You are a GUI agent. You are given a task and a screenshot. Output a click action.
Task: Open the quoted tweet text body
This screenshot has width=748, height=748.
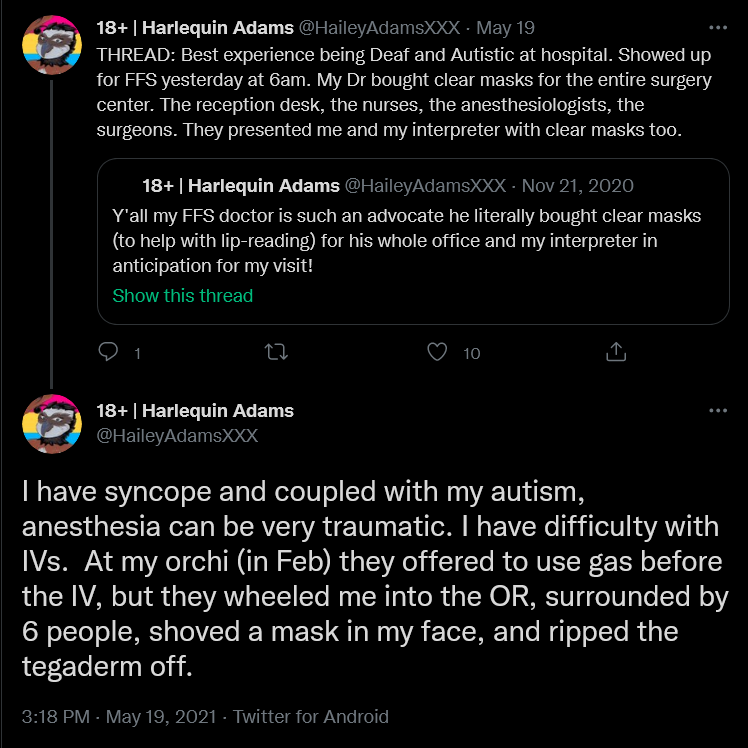(406, 240)
